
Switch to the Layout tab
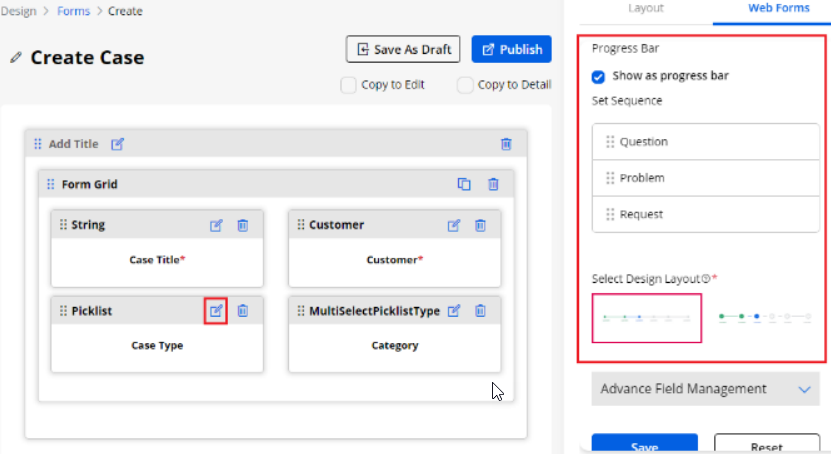click(645, 8)
